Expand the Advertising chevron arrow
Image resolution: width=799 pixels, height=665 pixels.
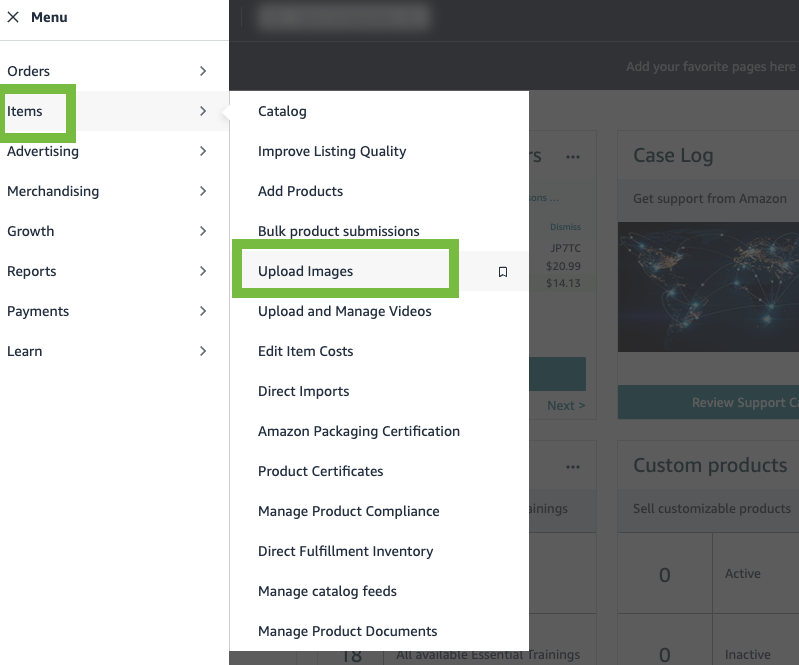pos(203,151)
